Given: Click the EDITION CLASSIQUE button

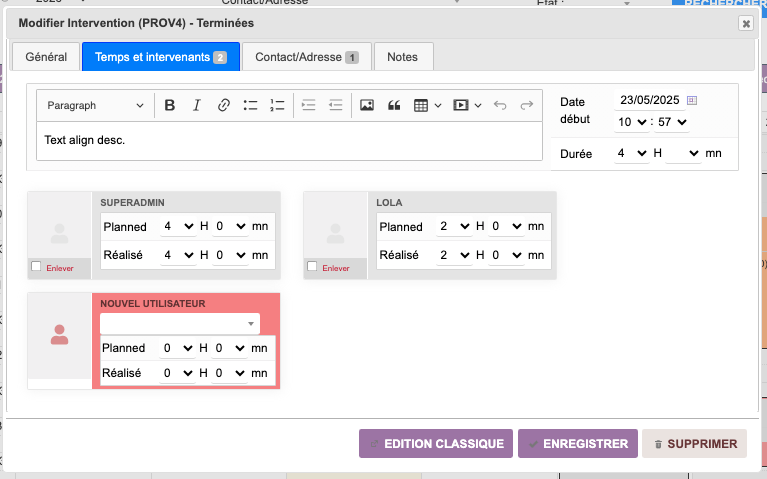Looking at the screenshot, I should coord(436,444).
